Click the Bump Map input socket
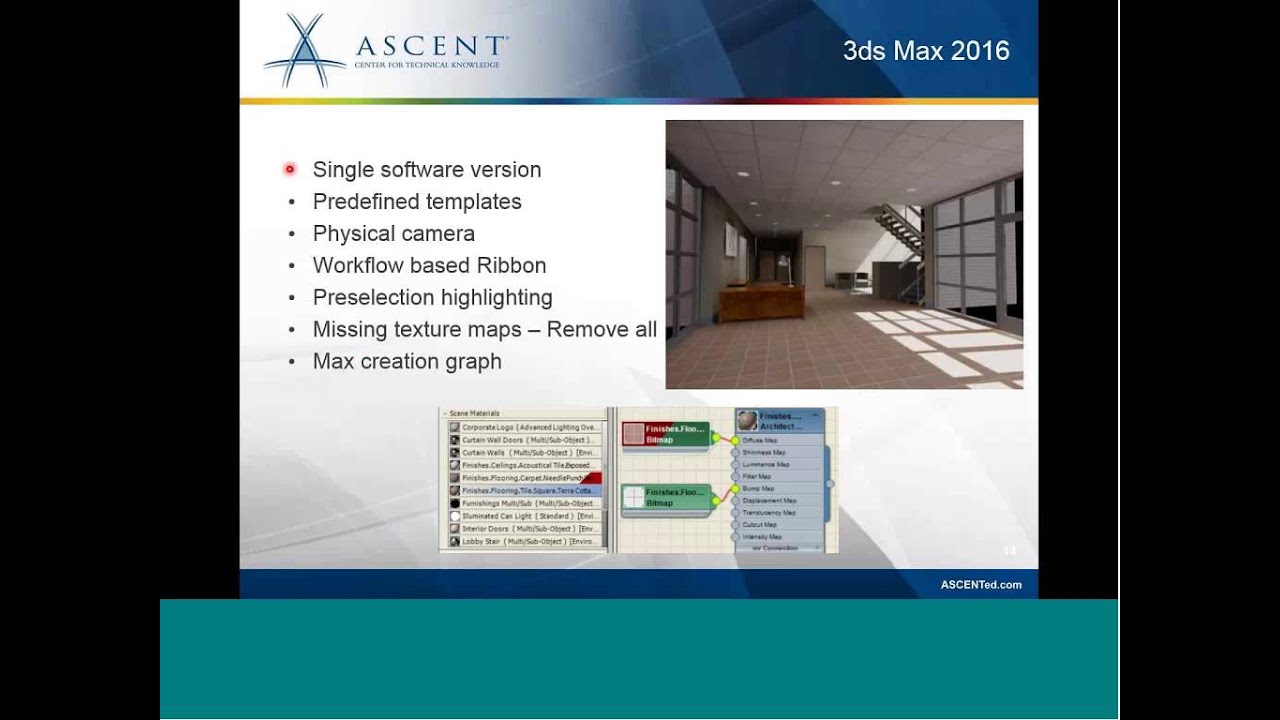This screenshot has height=720, width=1280. click(x=735, y=488)
